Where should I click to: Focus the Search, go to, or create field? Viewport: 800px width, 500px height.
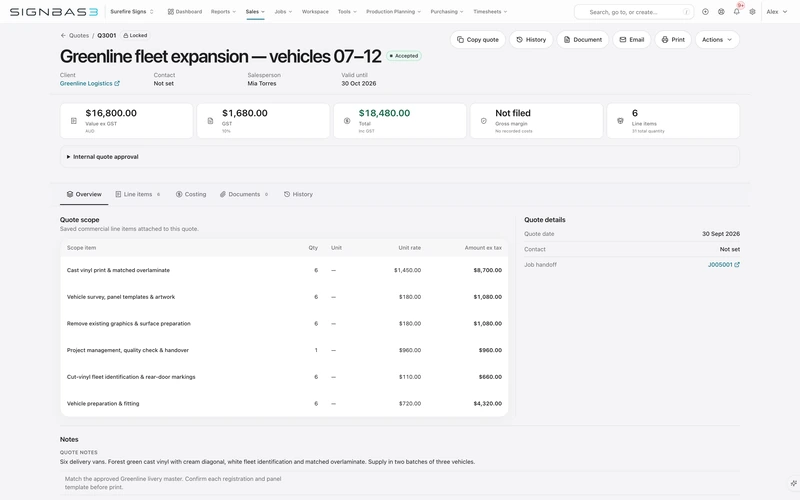pyautogui.click(x=634, y=12)
